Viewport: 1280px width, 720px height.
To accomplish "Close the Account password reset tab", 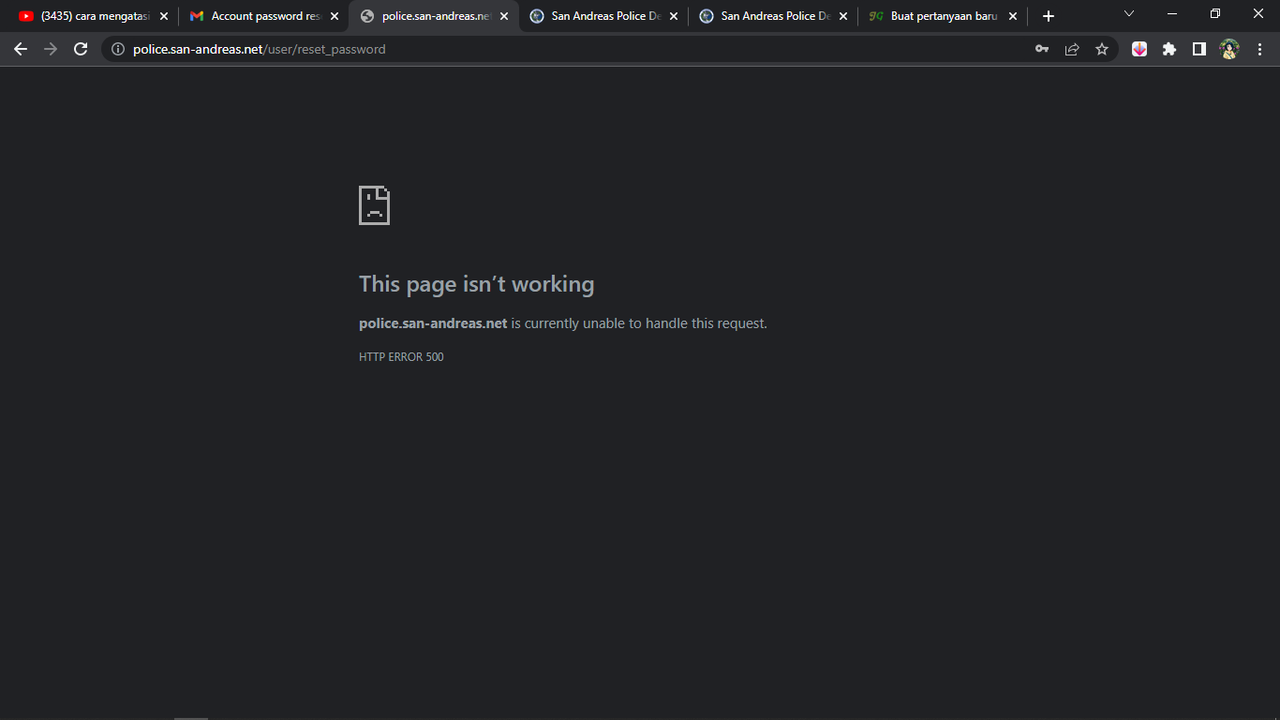I will click(334, 17).
